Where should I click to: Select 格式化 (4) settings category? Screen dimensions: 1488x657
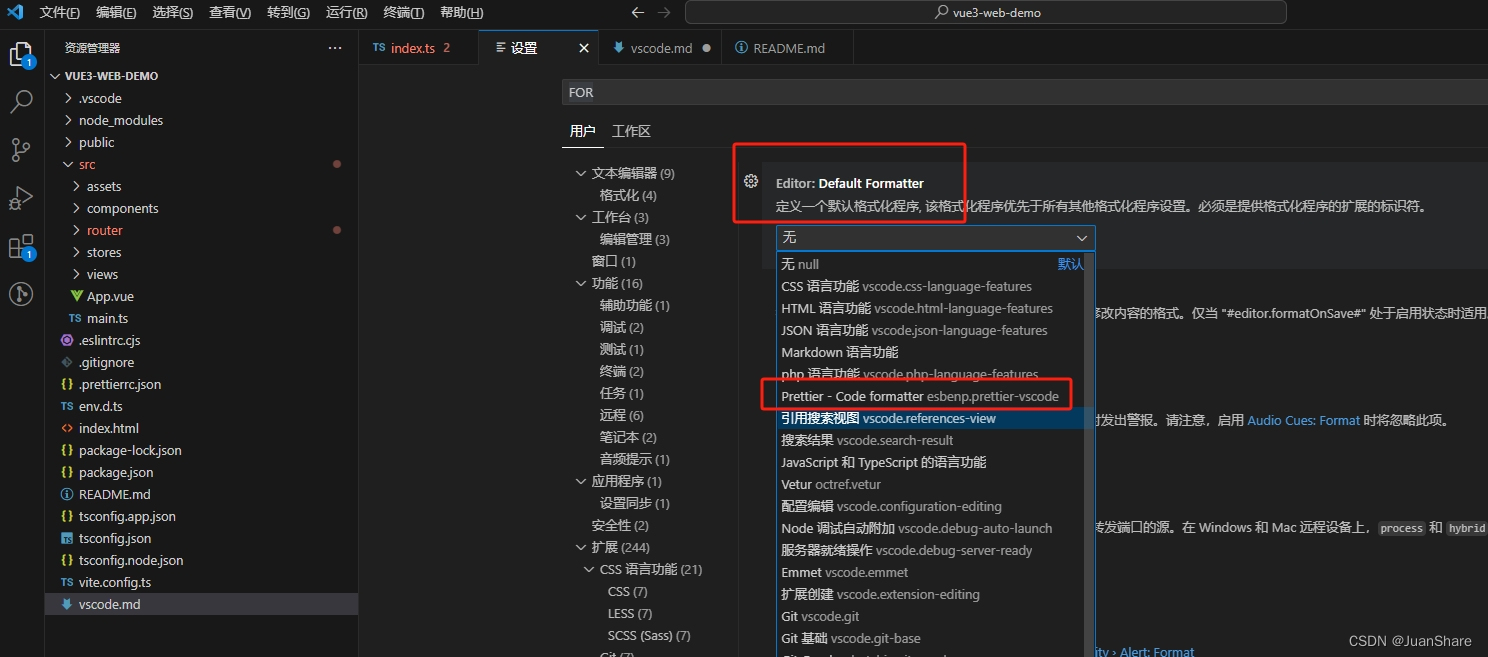pos(628,195)
